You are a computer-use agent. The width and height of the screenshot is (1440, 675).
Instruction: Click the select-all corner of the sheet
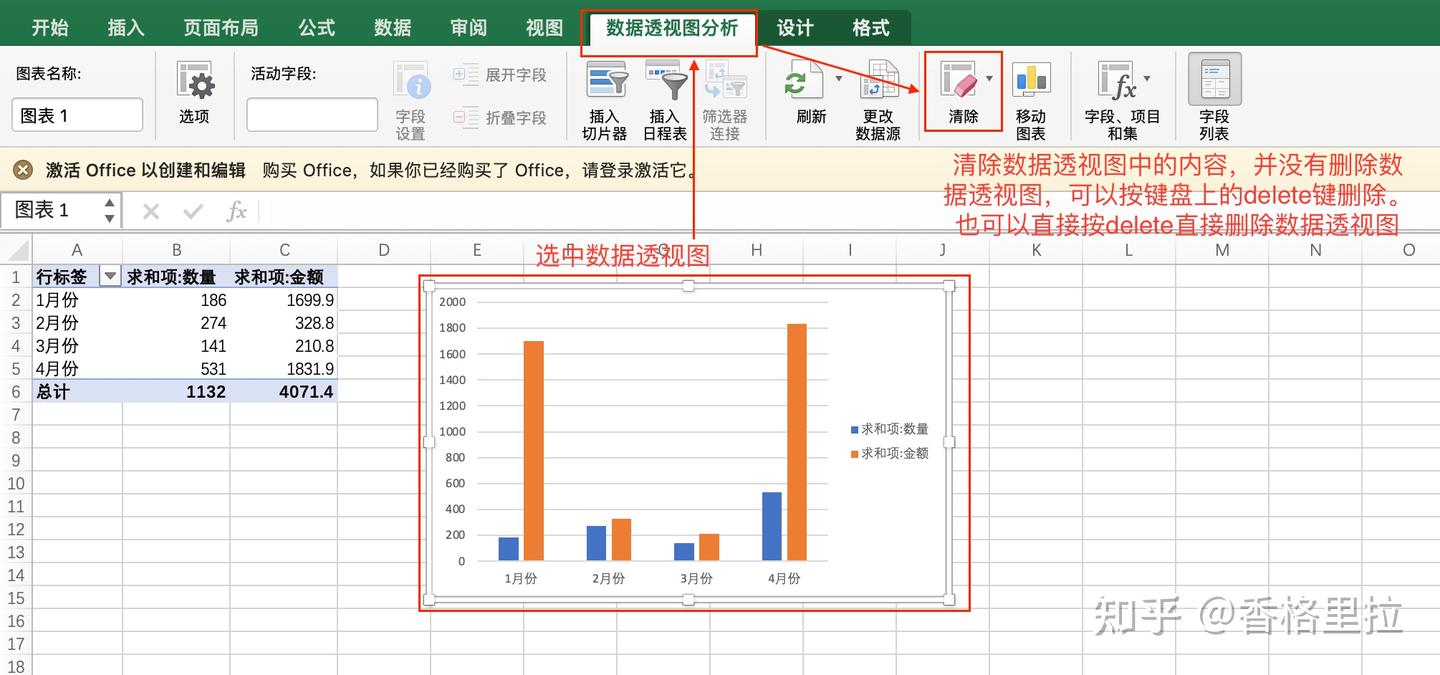16,250
